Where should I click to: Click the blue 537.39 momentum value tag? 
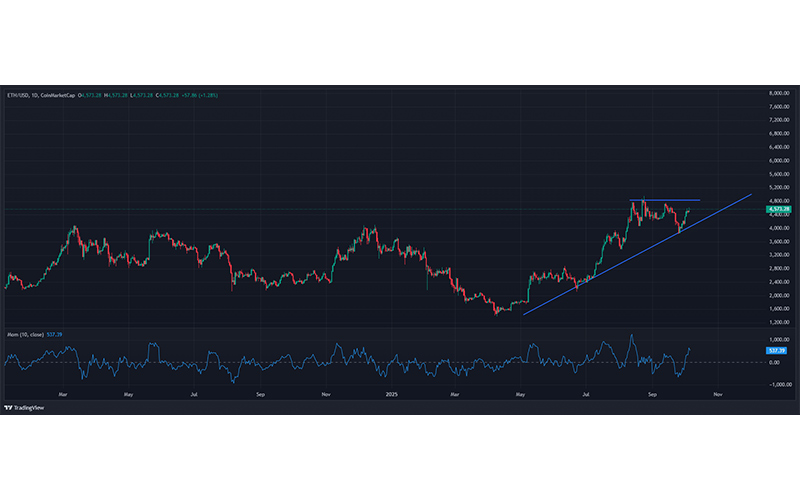(x=778, y=351)
